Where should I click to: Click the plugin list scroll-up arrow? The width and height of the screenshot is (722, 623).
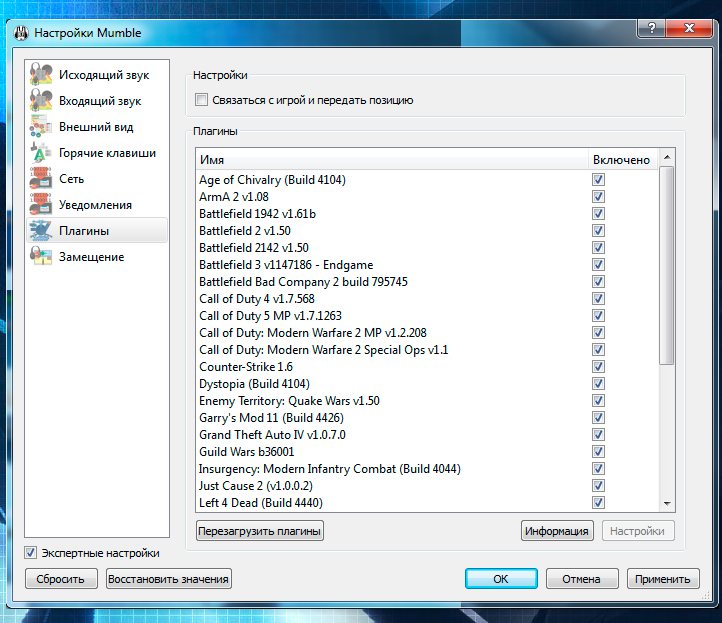pyautogui.click(x=667, y=157)
